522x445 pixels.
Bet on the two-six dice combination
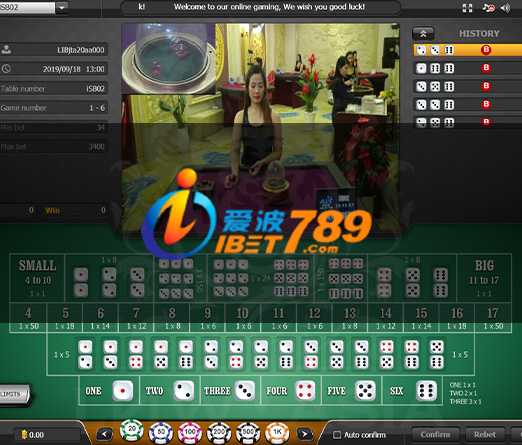286,354
